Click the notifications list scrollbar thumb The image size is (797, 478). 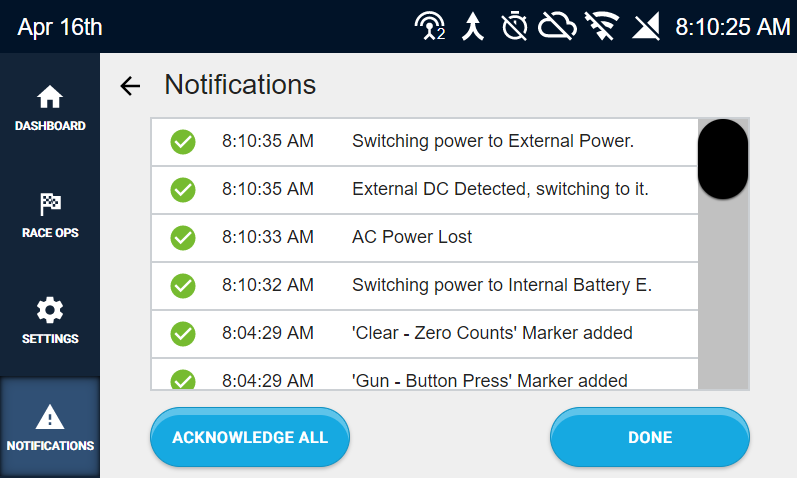(x=723, y=159)
